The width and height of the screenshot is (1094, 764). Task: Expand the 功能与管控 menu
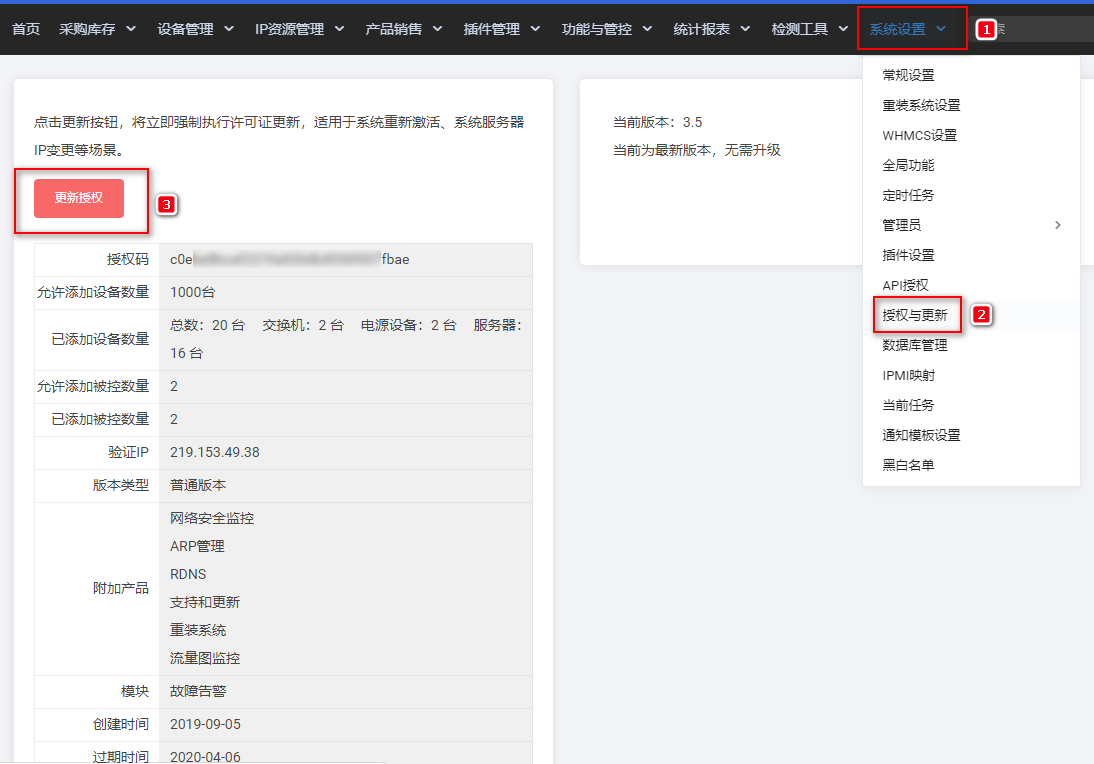(x=607, y=29)
